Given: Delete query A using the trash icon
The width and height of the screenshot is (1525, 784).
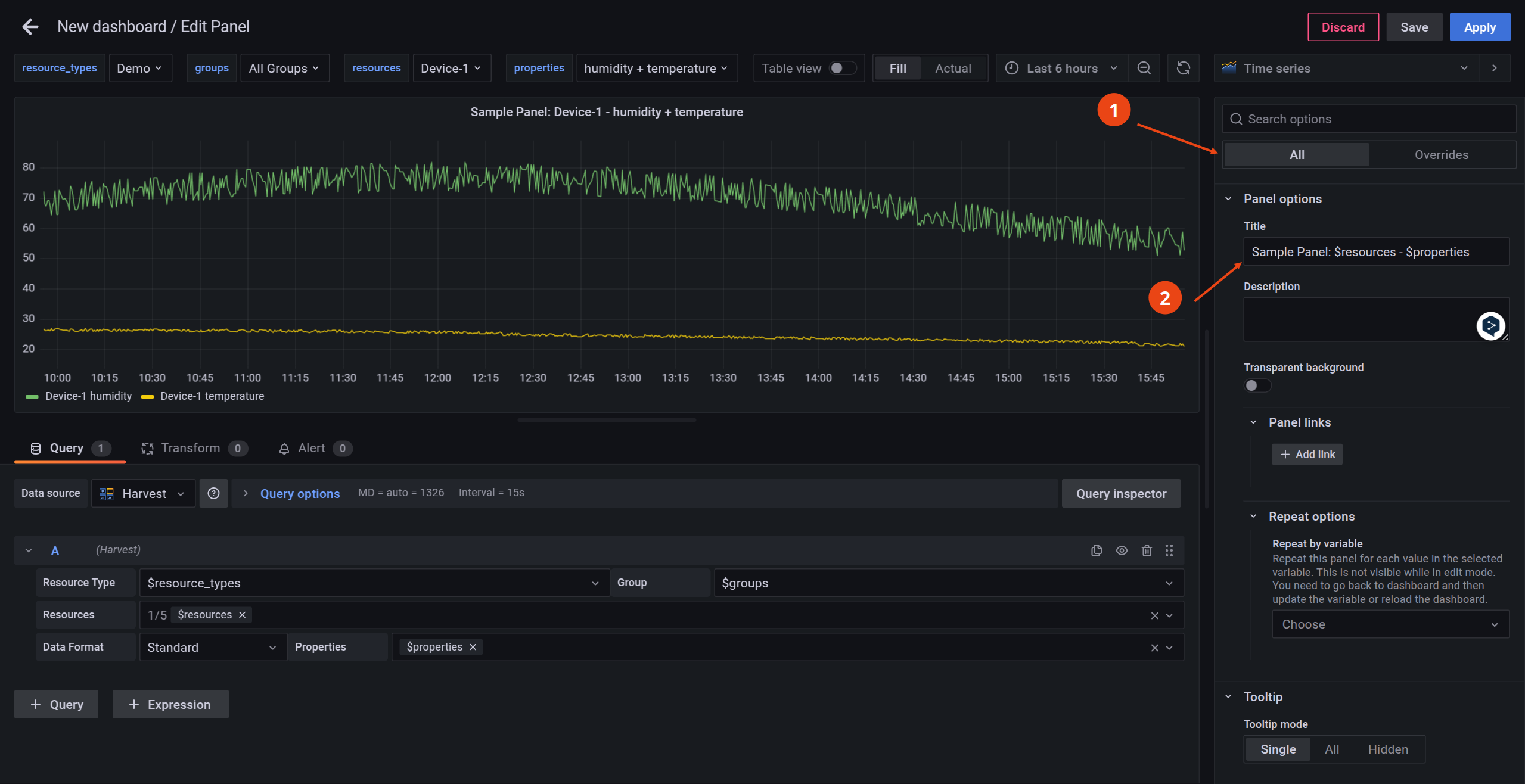Looking at the screenshot, I should 1146,550.
